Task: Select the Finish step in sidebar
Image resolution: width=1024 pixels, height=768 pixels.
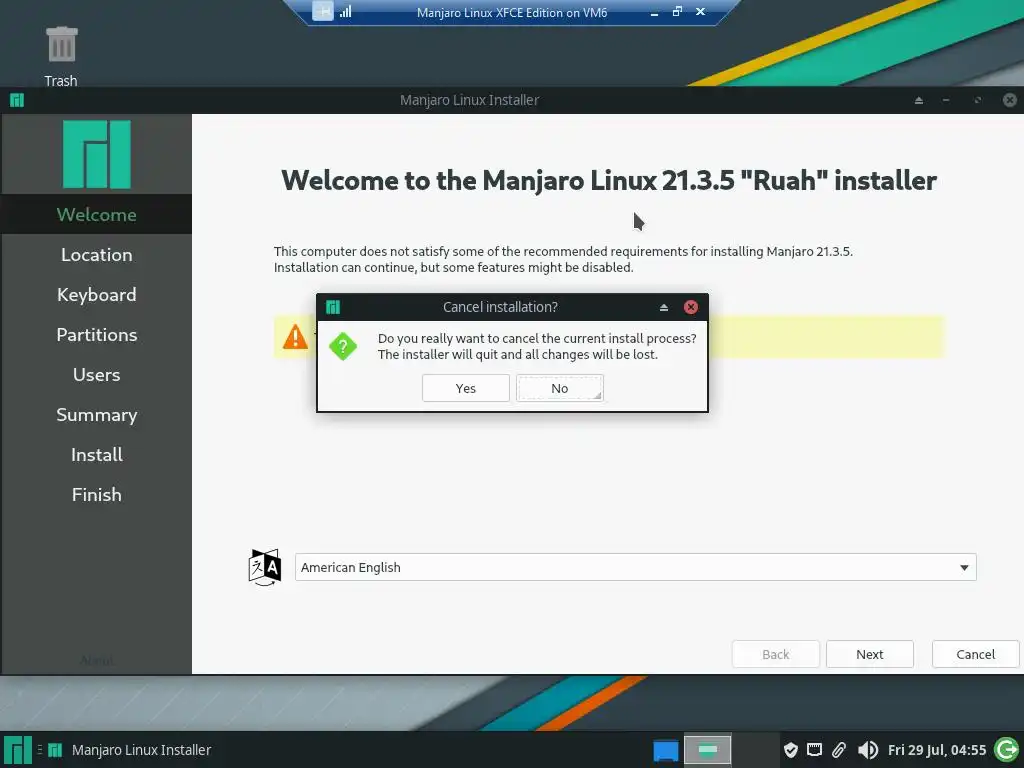Action: (97, 494)
